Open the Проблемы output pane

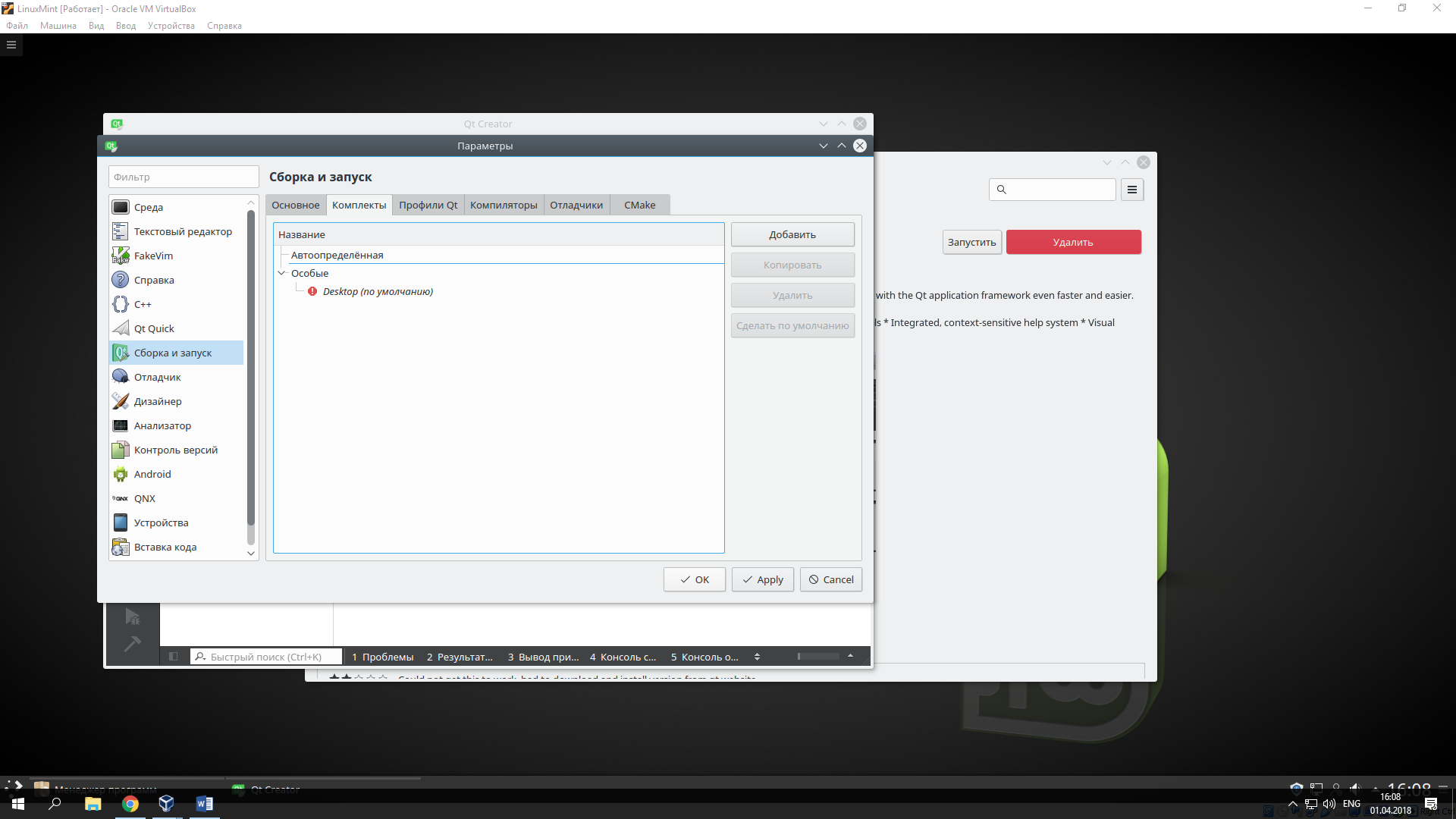click(x=383, y=657)
